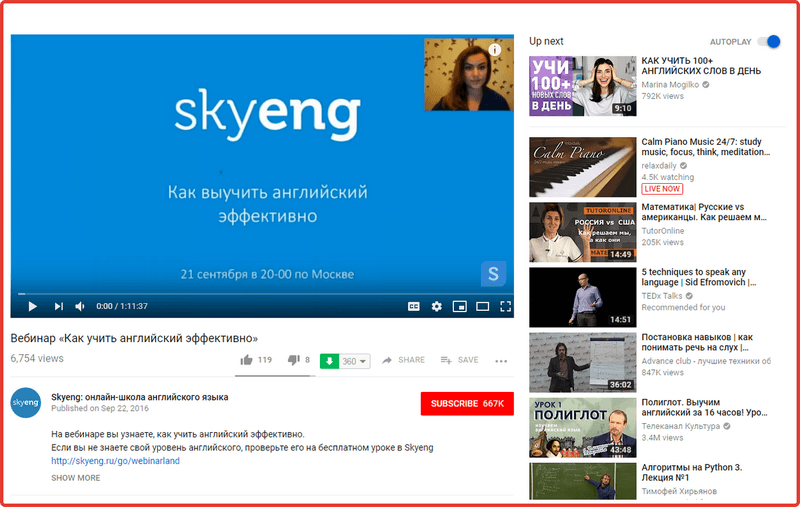Screen dimensions: 800x507
Task: Open the player settings gear
Action: pos(437,306)
